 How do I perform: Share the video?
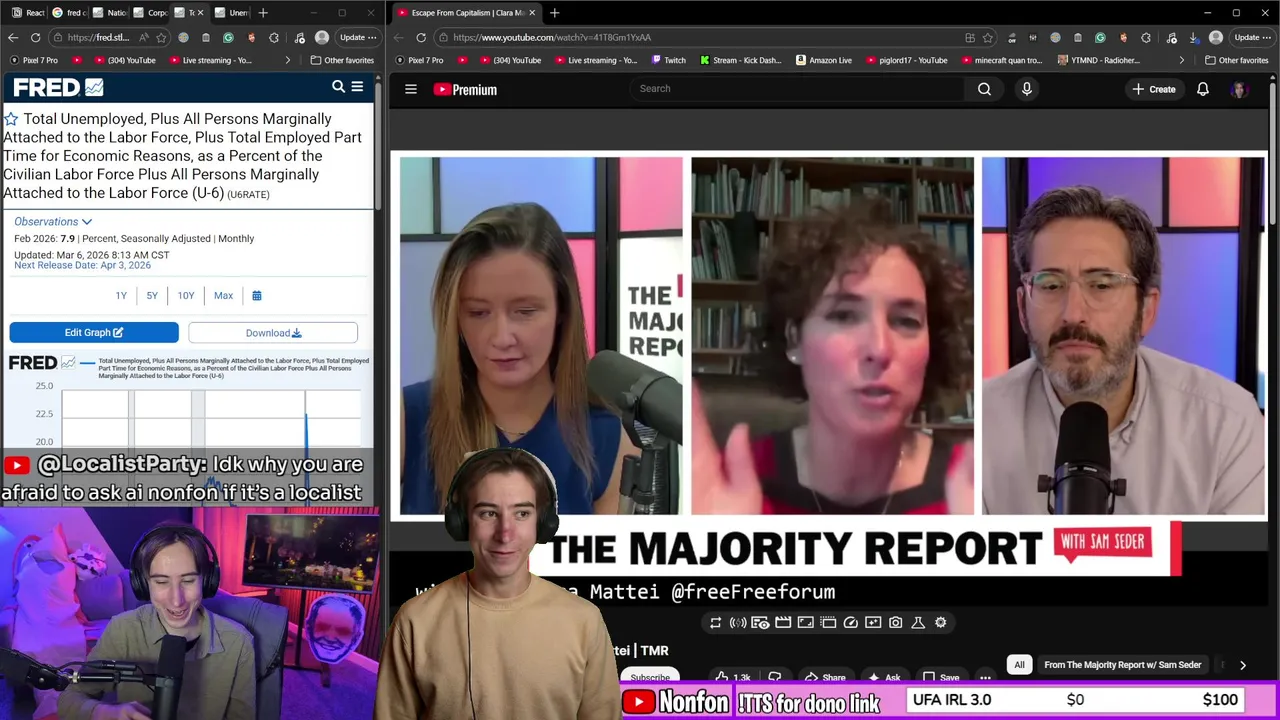pos(826,677)
